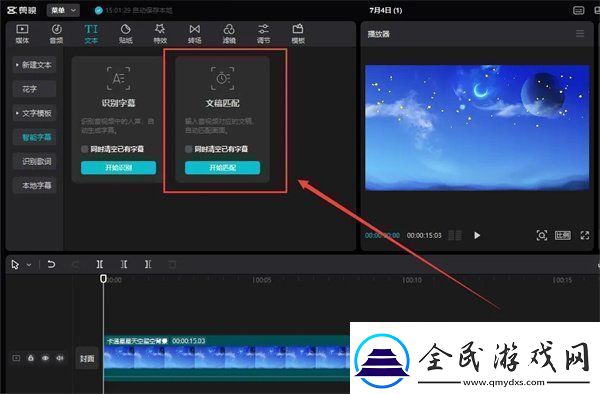Click the 文稿匹配 card icon
The image size is (600, 394).
222,78
